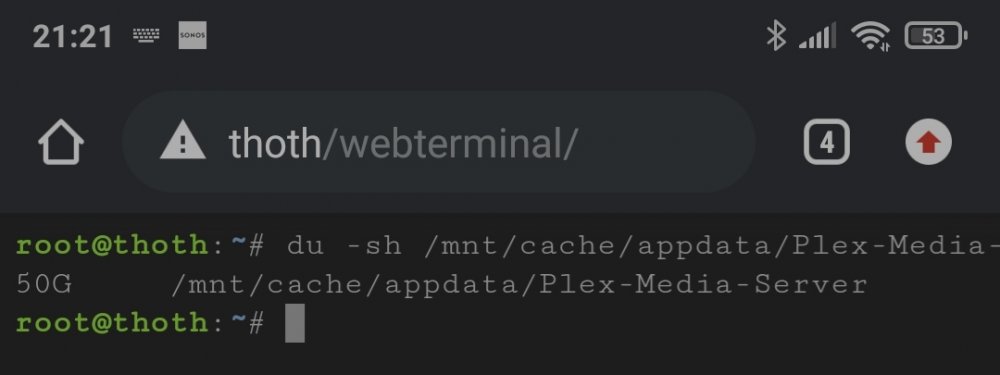The height and width of the screenshot is (375, 1000).
Task: Click the 'du -sh' command text
Action: pos(344,246)
